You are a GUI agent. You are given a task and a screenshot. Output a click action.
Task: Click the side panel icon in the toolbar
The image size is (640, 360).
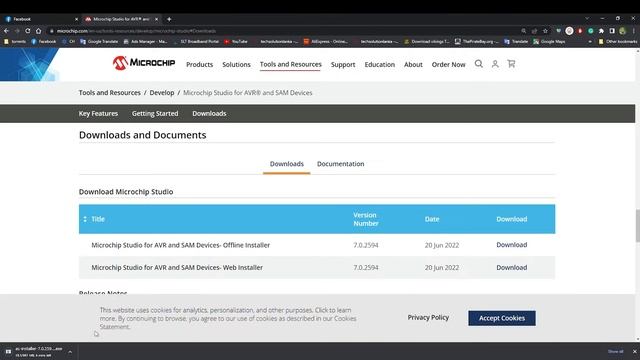[612, 31]
